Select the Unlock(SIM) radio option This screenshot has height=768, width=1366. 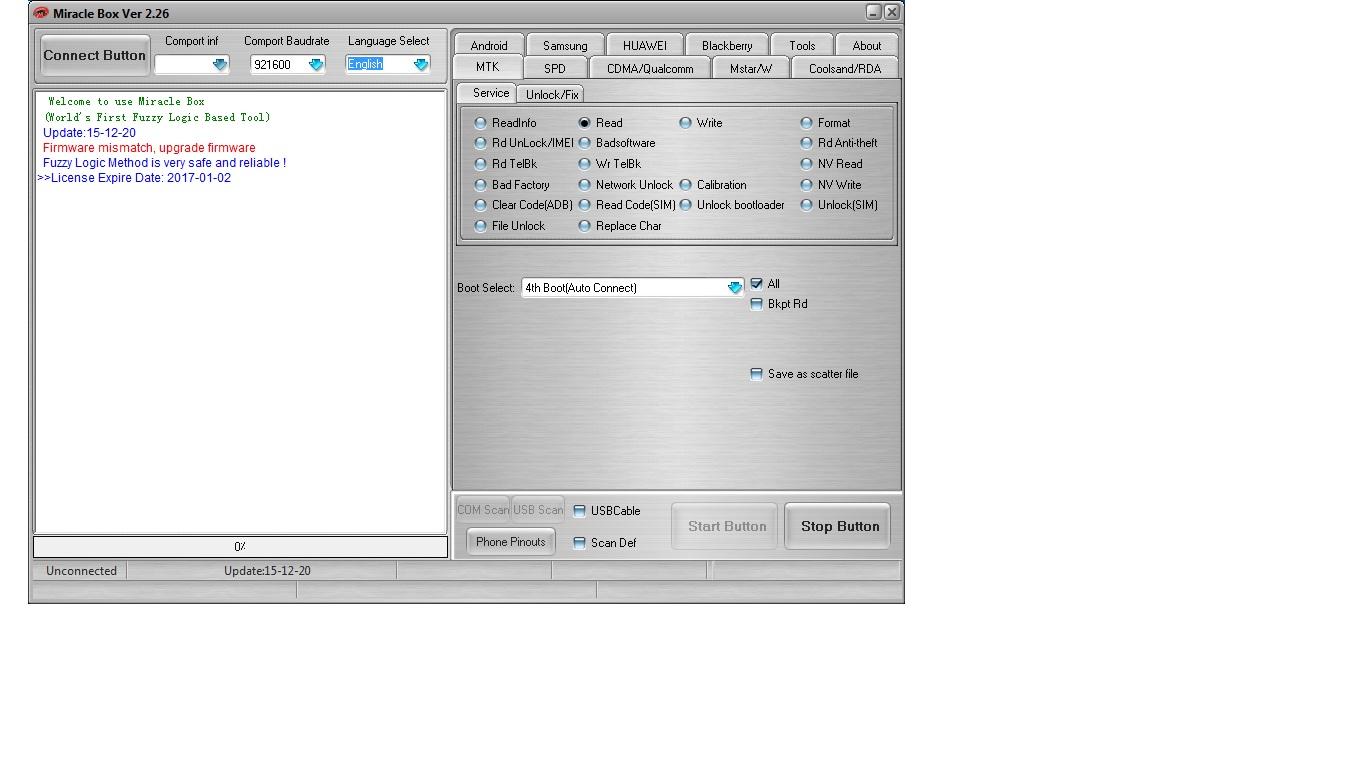839,205
